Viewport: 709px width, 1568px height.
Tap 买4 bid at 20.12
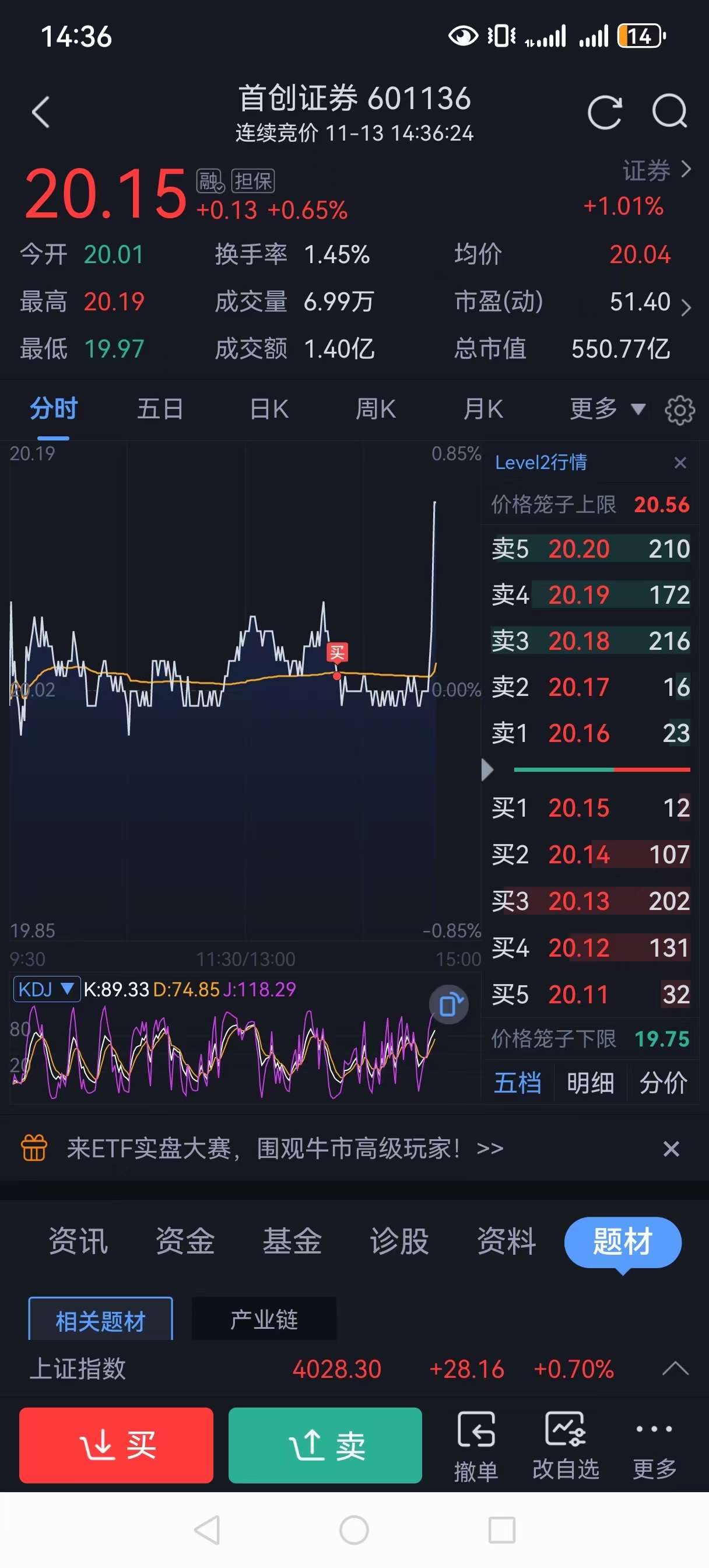click(590, 948)
